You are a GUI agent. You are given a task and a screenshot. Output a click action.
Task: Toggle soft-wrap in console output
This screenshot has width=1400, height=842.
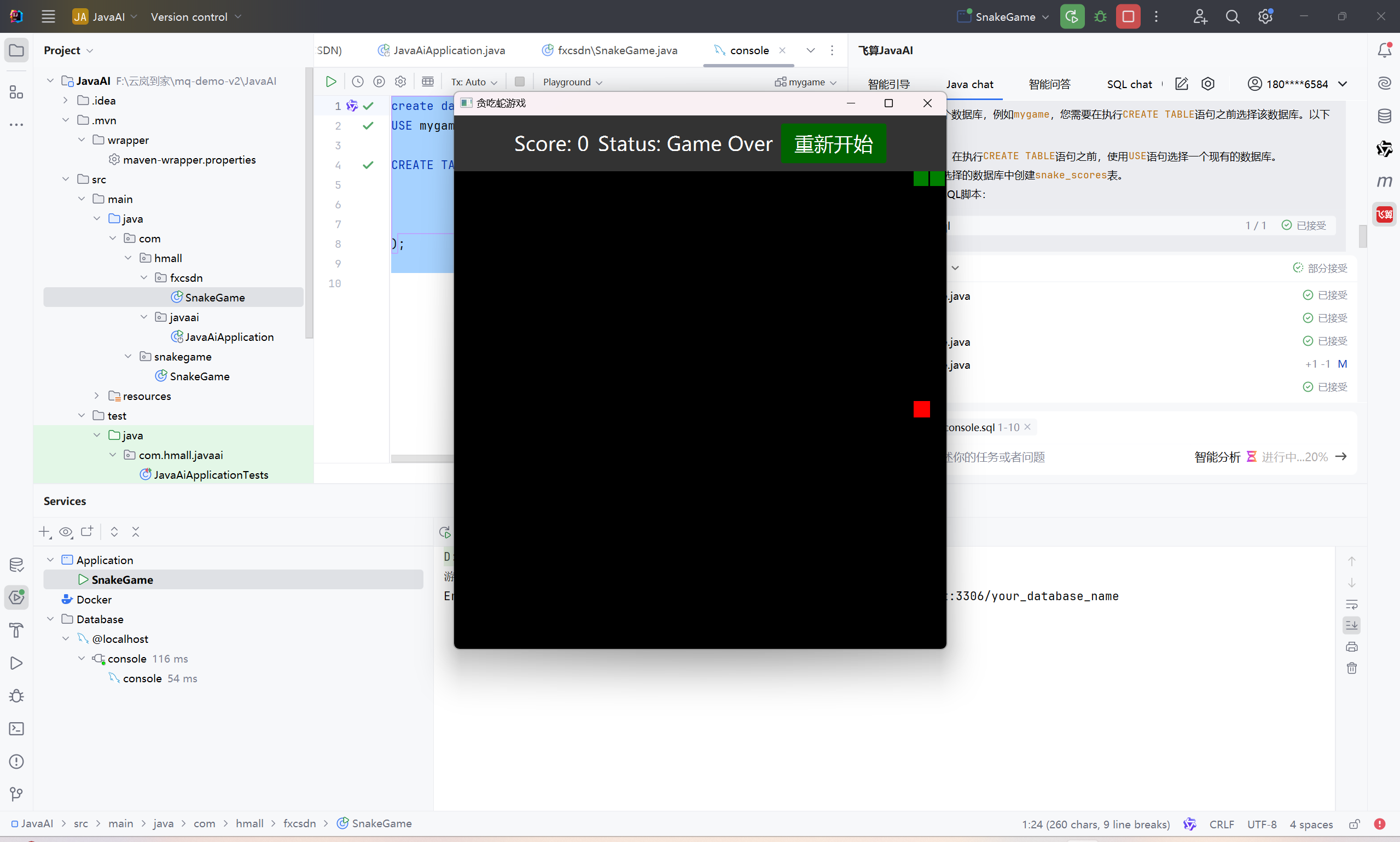tap(1352, 604)
